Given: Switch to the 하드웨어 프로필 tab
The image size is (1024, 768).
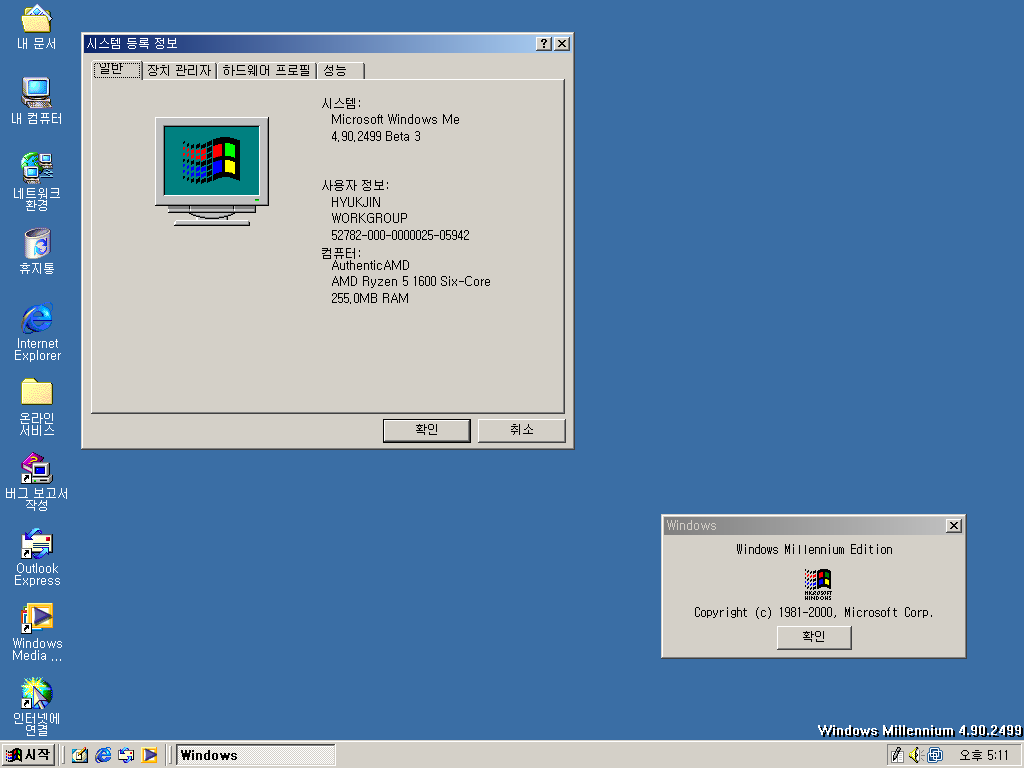Looking at the screenshot, I should [266, 71].
